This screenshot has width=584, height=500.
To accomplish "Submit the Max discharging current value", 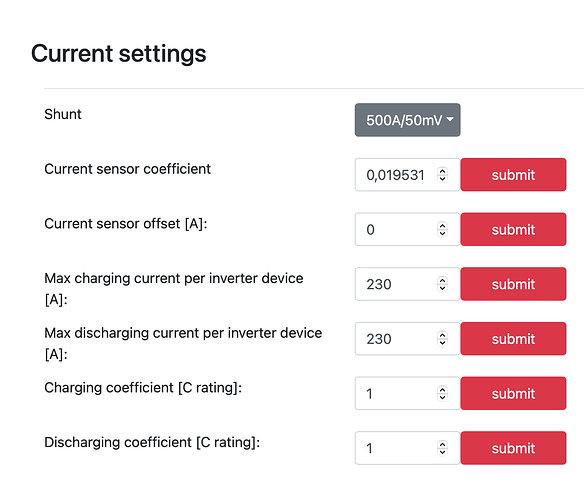I will click(x=513, y=339).
